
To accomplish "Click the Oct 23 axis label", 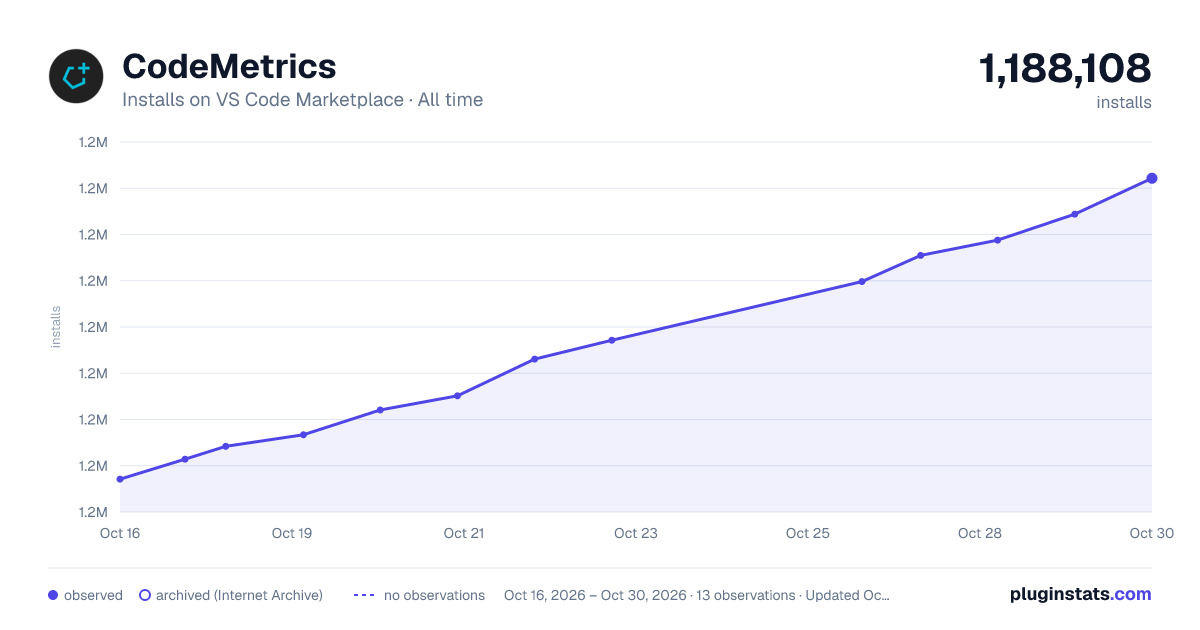I will coord(636,533).
